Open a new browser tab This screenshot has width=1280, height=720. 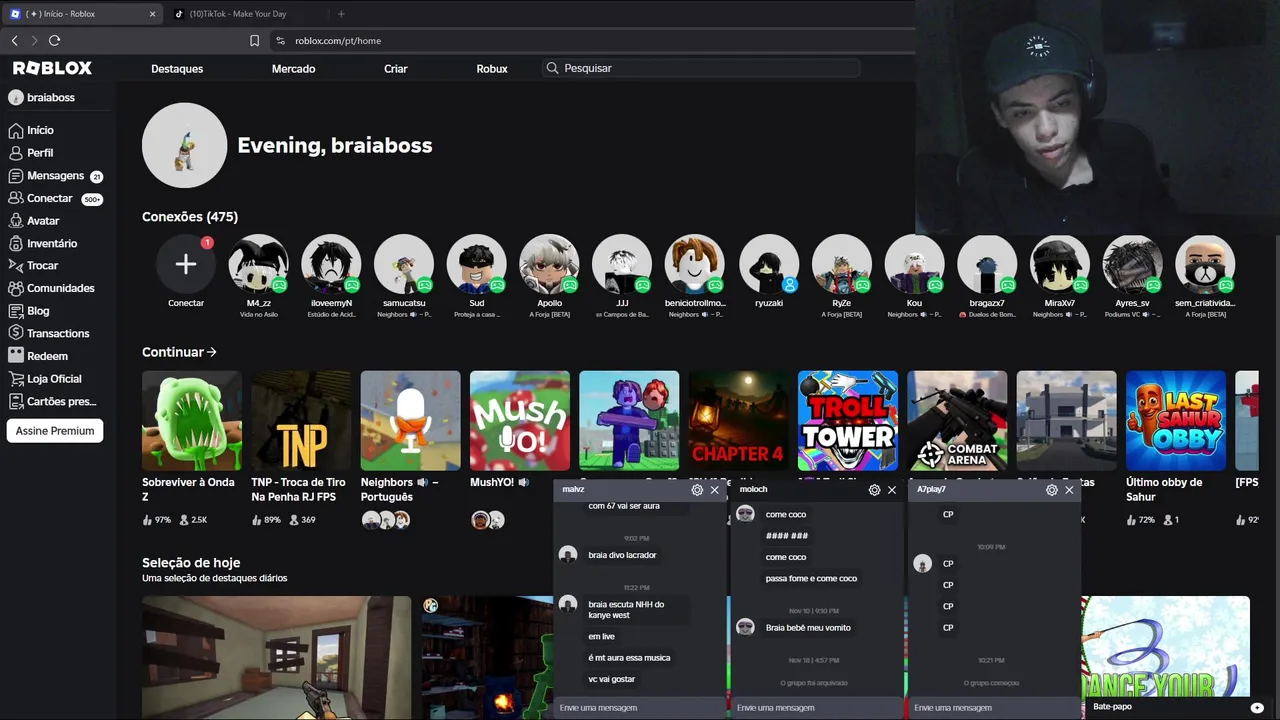pyautogui.click(x=341, y=14)
